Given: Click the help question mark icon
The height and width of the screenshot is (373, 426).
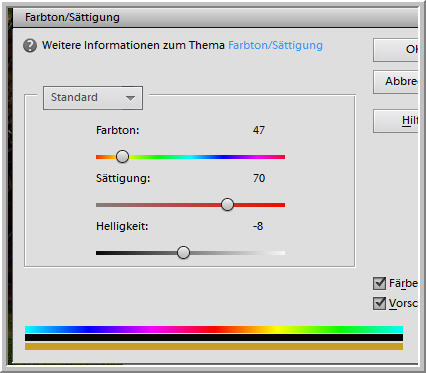Looking at the screenshot, I should (x=30, y=46).
